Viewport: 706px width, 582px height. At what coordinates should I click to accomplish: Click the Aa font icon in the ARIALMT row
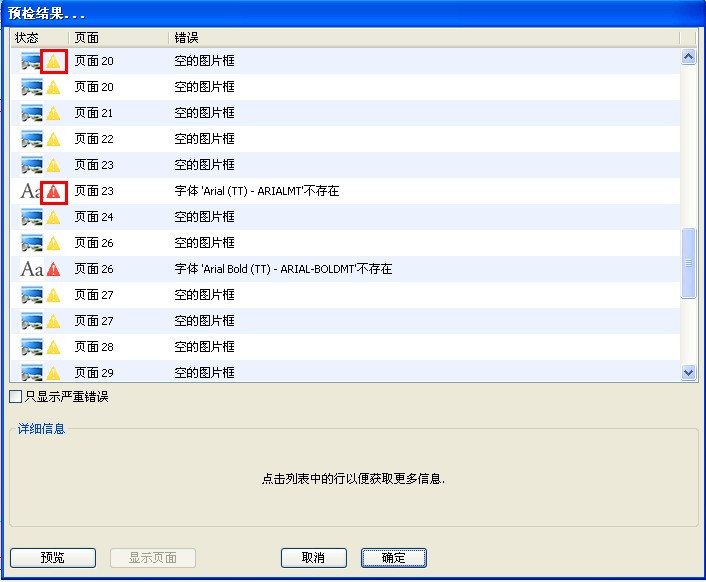31,191
